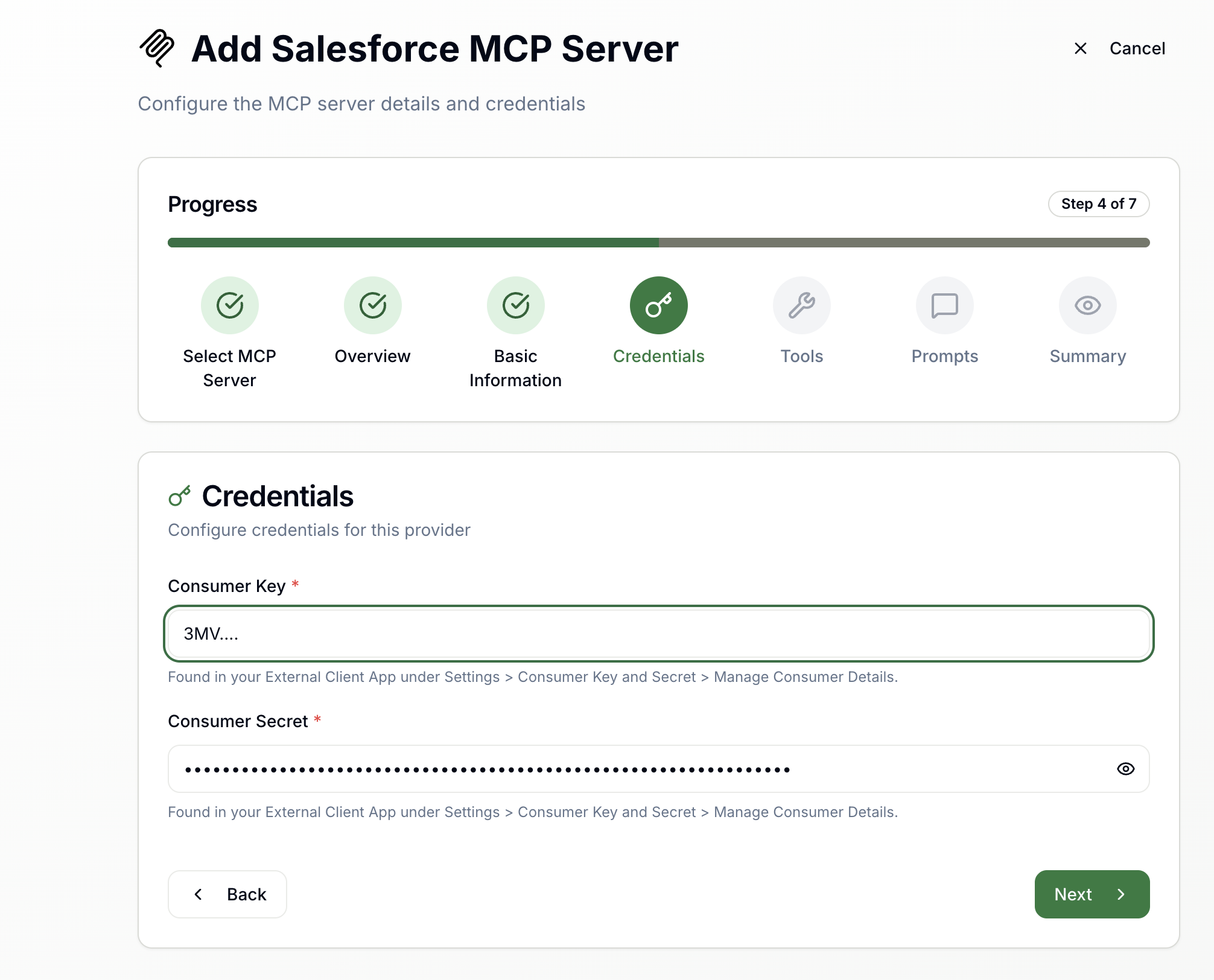Click the Cancel button

click(1120, 48)
